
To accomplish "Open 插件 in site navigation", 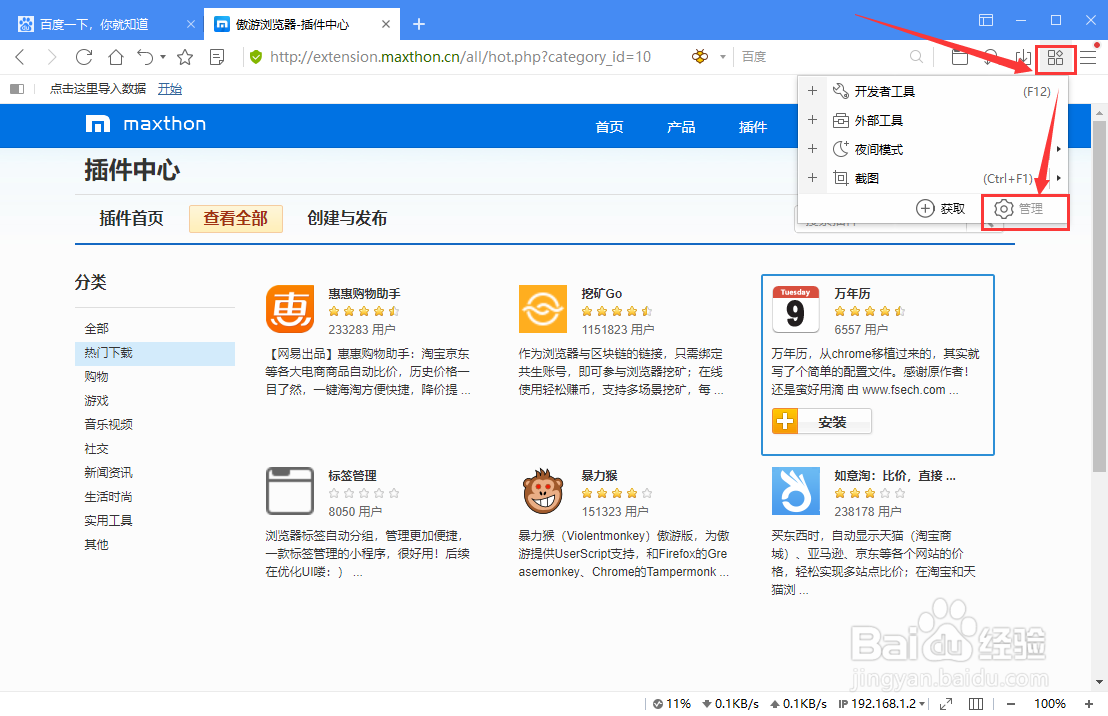I will [x=753, y=127].
